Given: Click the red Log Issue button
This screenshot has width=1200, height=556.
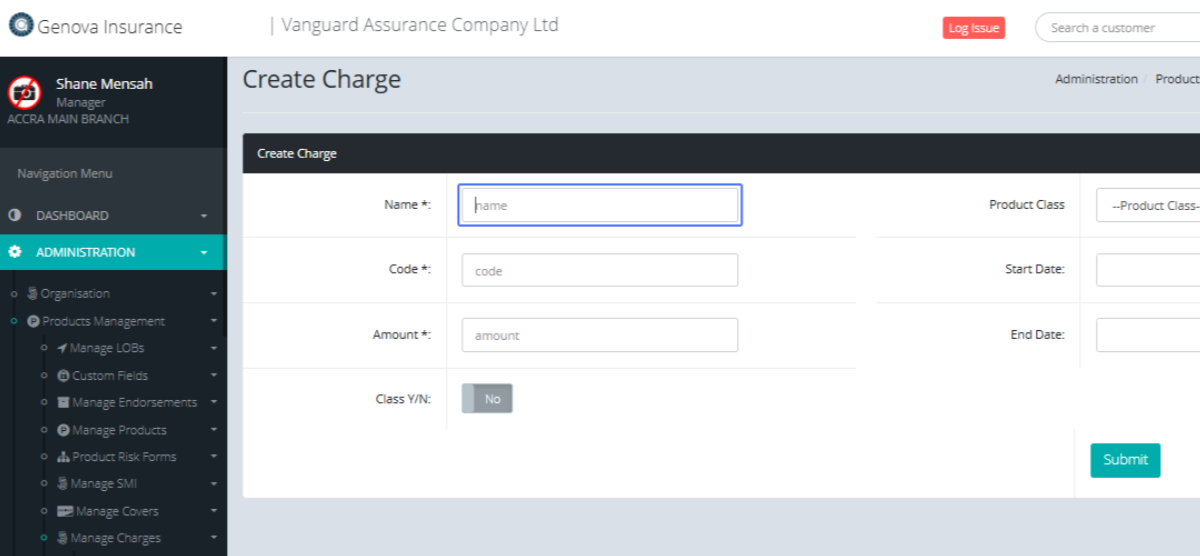Looking at the screenshot, I should [x=973, y=28].
